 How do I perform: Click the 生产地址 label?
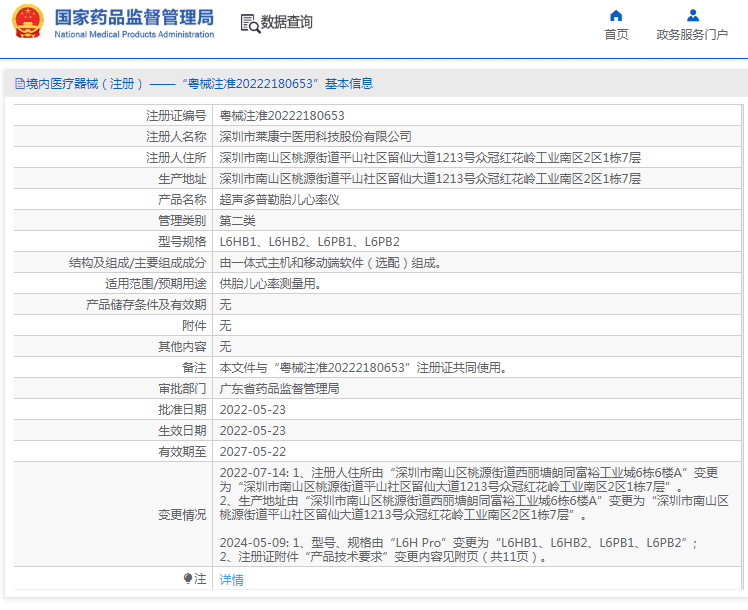[x=182, y=179]
